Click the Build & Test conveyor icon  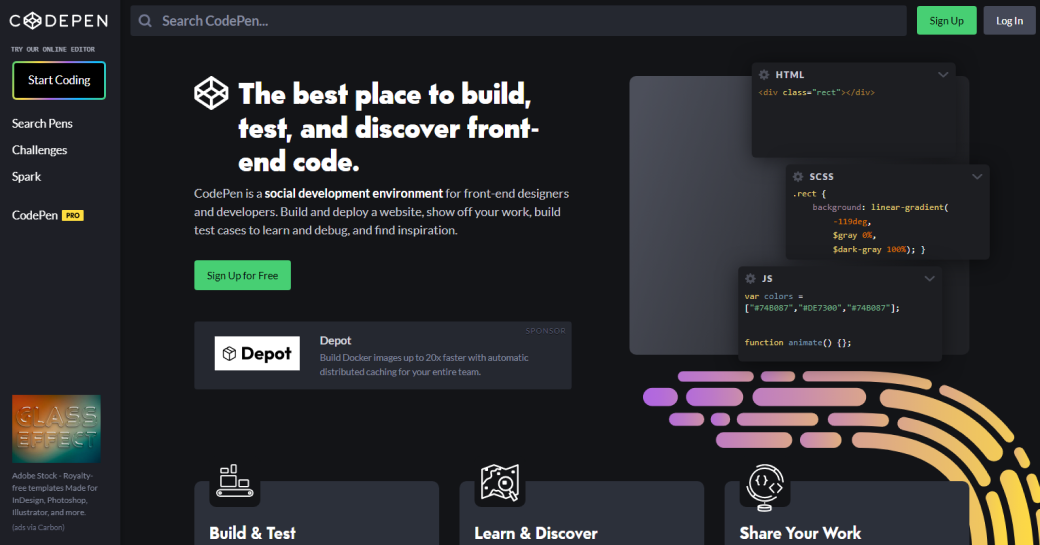(x=235, y=481)
